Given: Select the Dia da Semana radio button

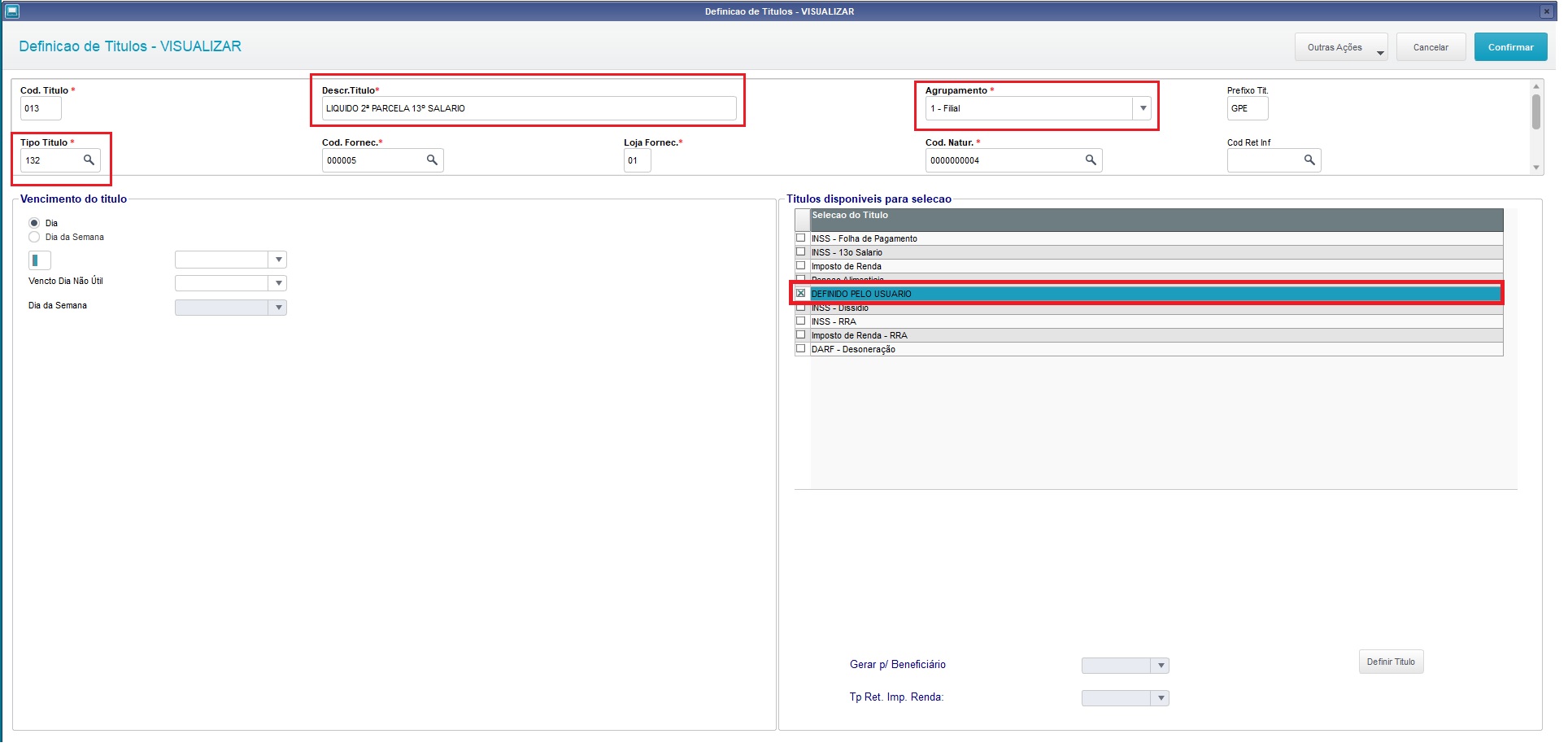Looking at the screenshot, I should click(x=34, y=237).
